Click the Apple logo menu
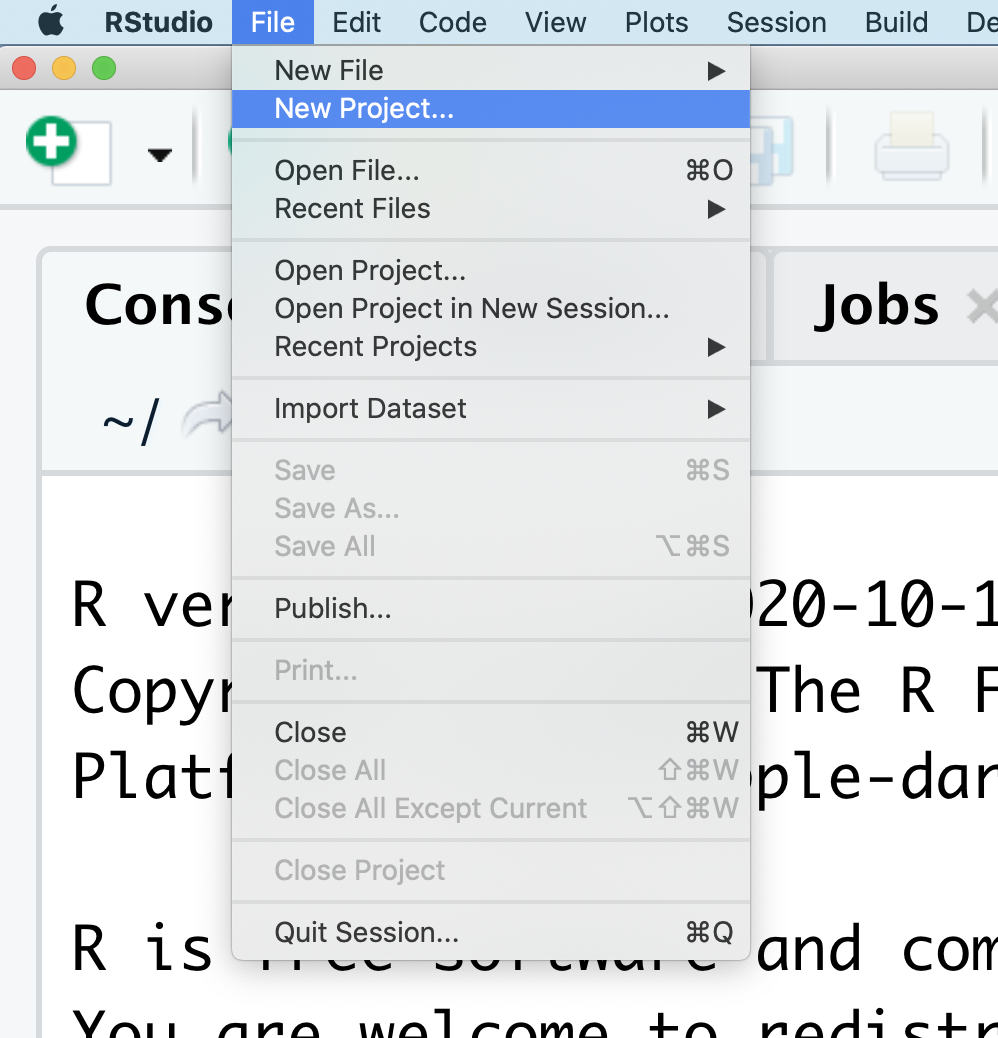This screenshot has height=1038, width=998. (51, 22)
